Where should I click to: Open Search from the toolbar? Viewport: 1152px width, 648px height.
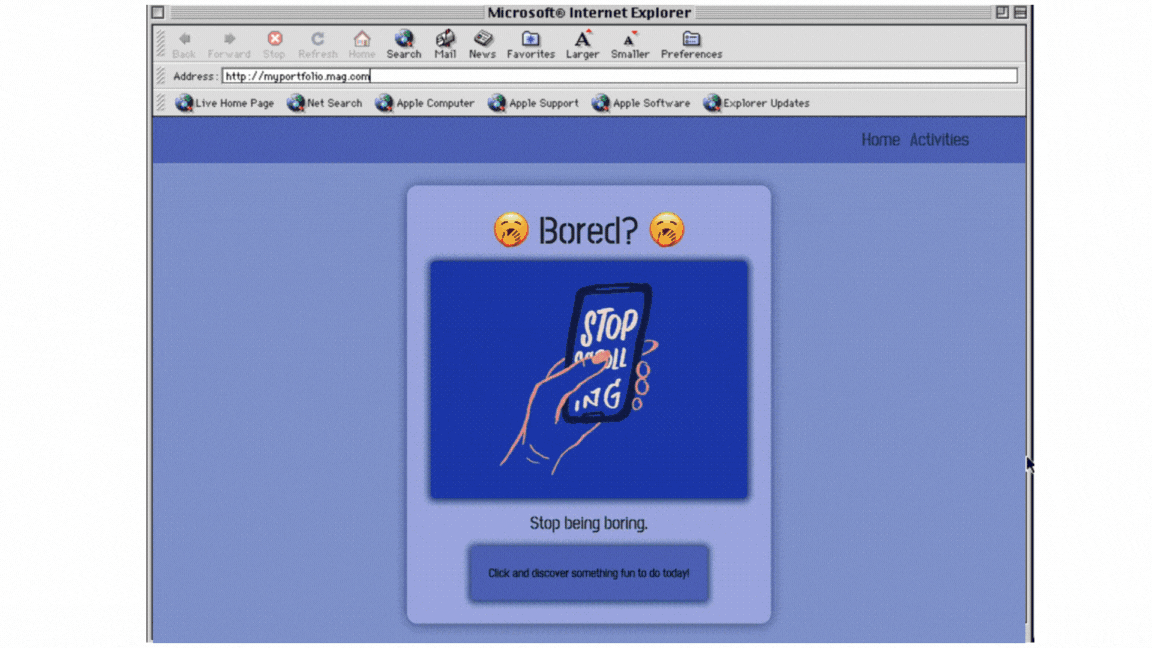[403, 44]
